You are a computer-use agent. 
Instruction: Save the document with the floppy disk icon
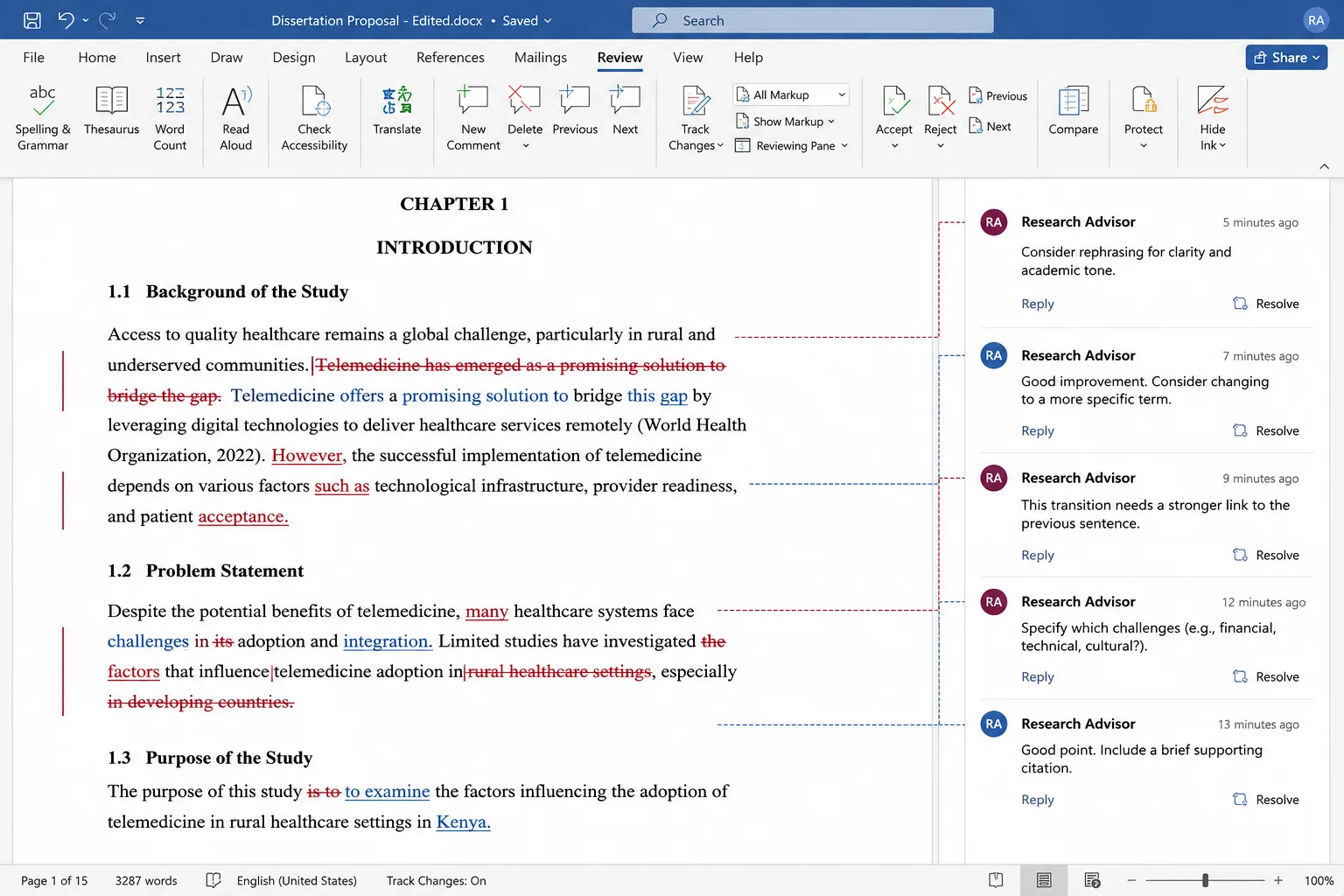point(32,20)
